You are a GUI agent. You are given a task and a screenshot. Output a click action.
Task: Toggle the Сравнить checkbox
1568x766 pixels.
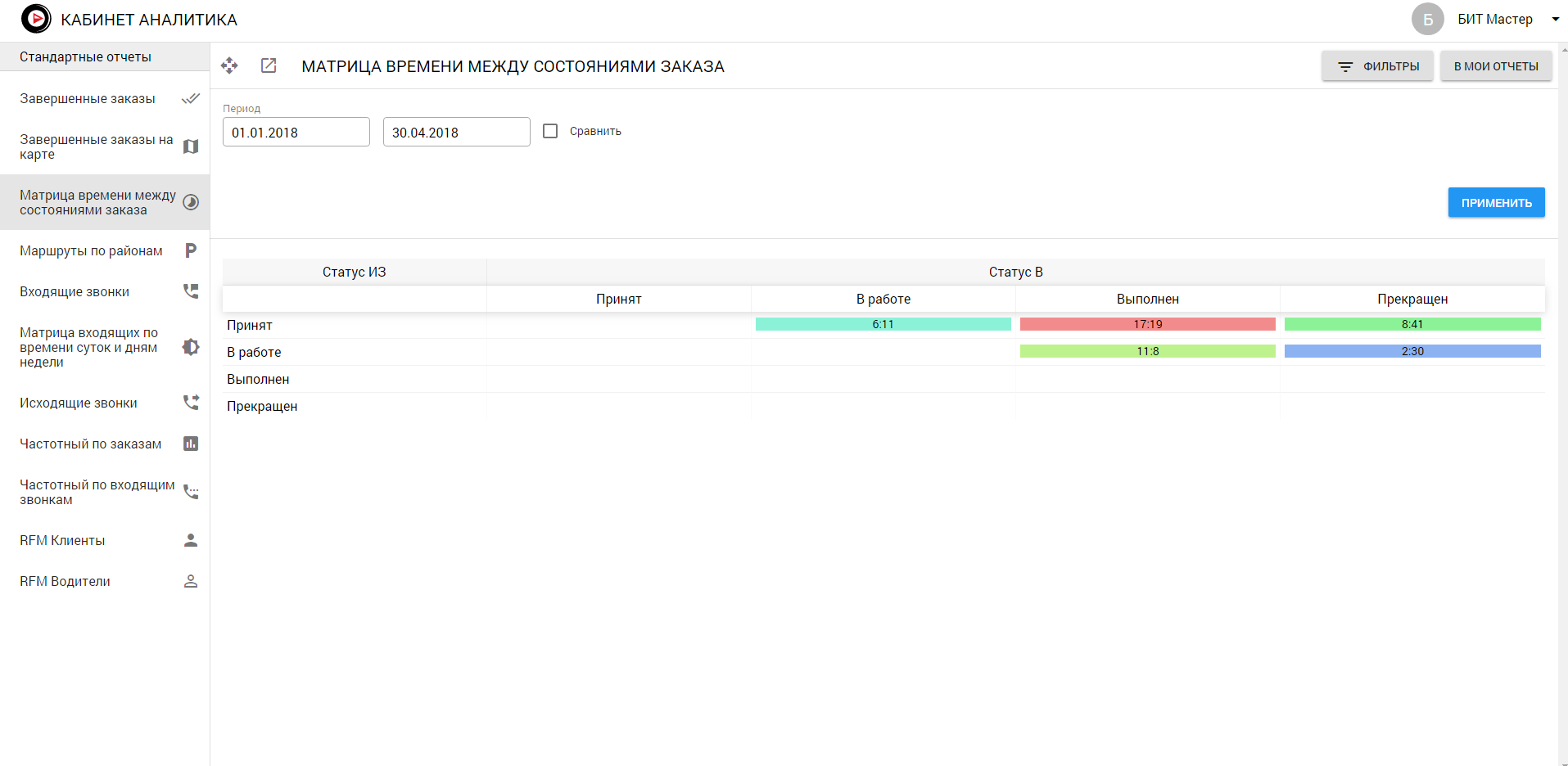pyautogui.click(x=550, y=131)
